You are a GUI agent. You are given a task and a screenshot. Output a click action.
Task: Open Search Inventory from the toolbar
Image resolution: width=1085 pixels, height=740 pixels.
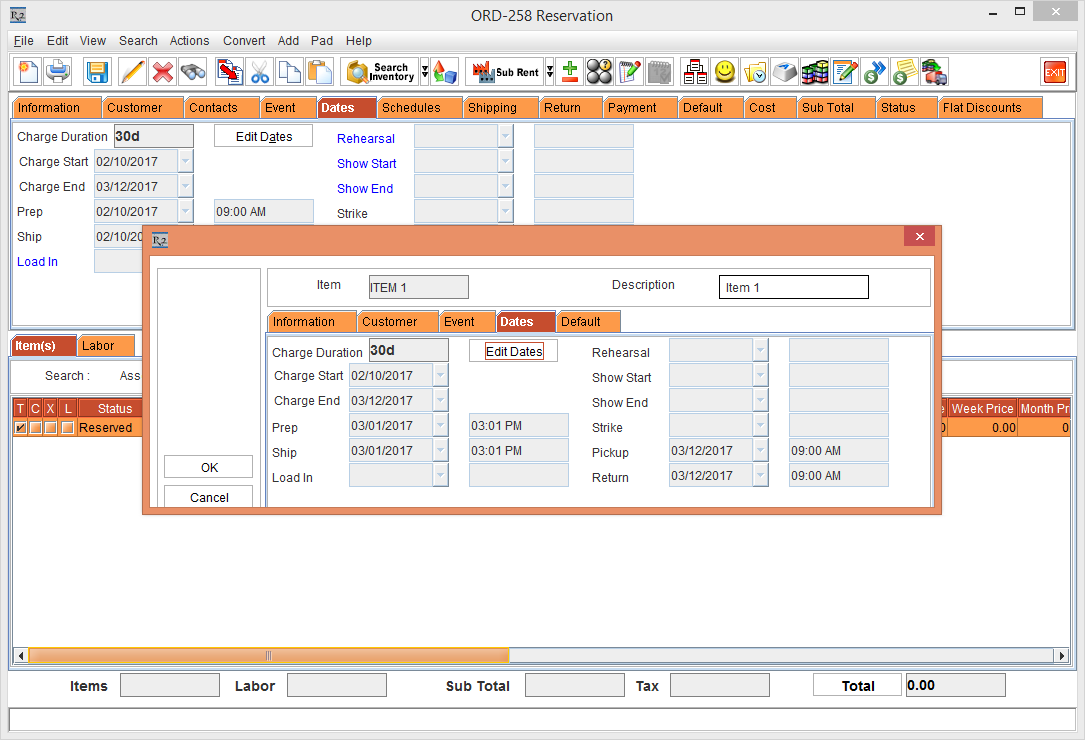[380, 72]
